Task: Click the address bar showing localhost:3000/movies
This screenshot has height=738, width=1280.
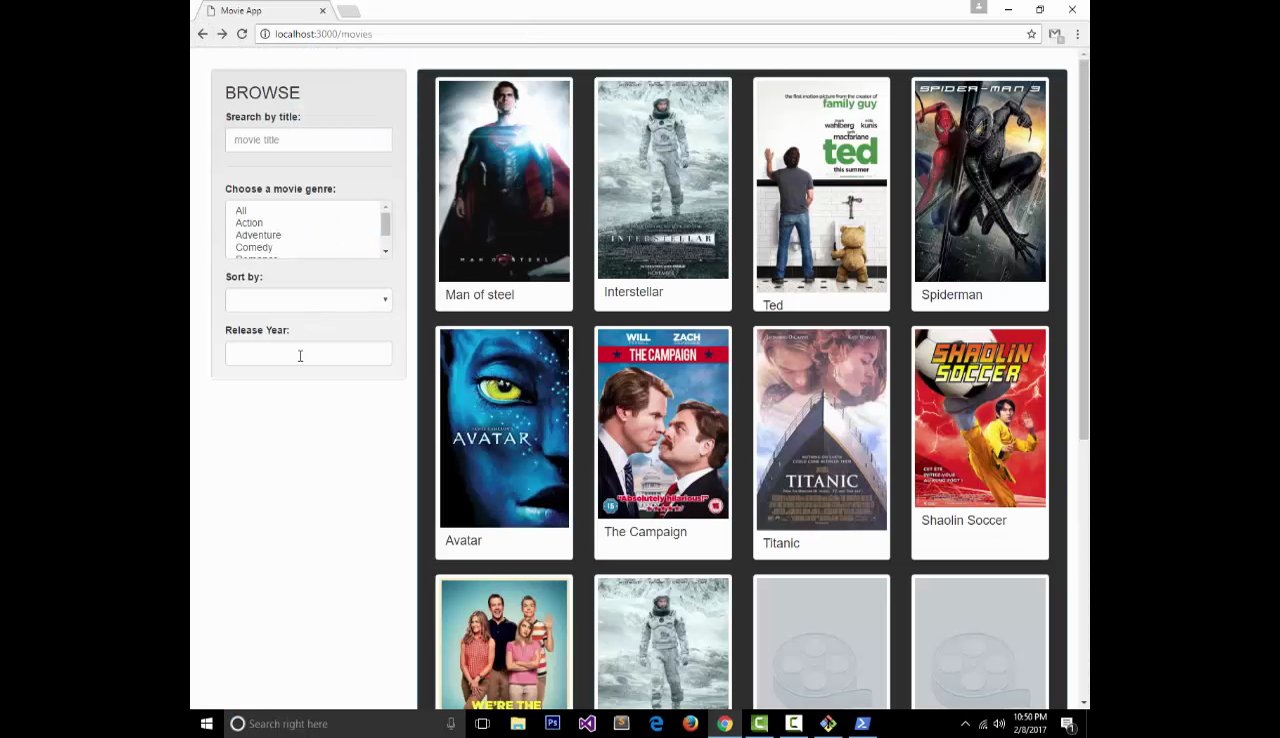Action: 640,34
